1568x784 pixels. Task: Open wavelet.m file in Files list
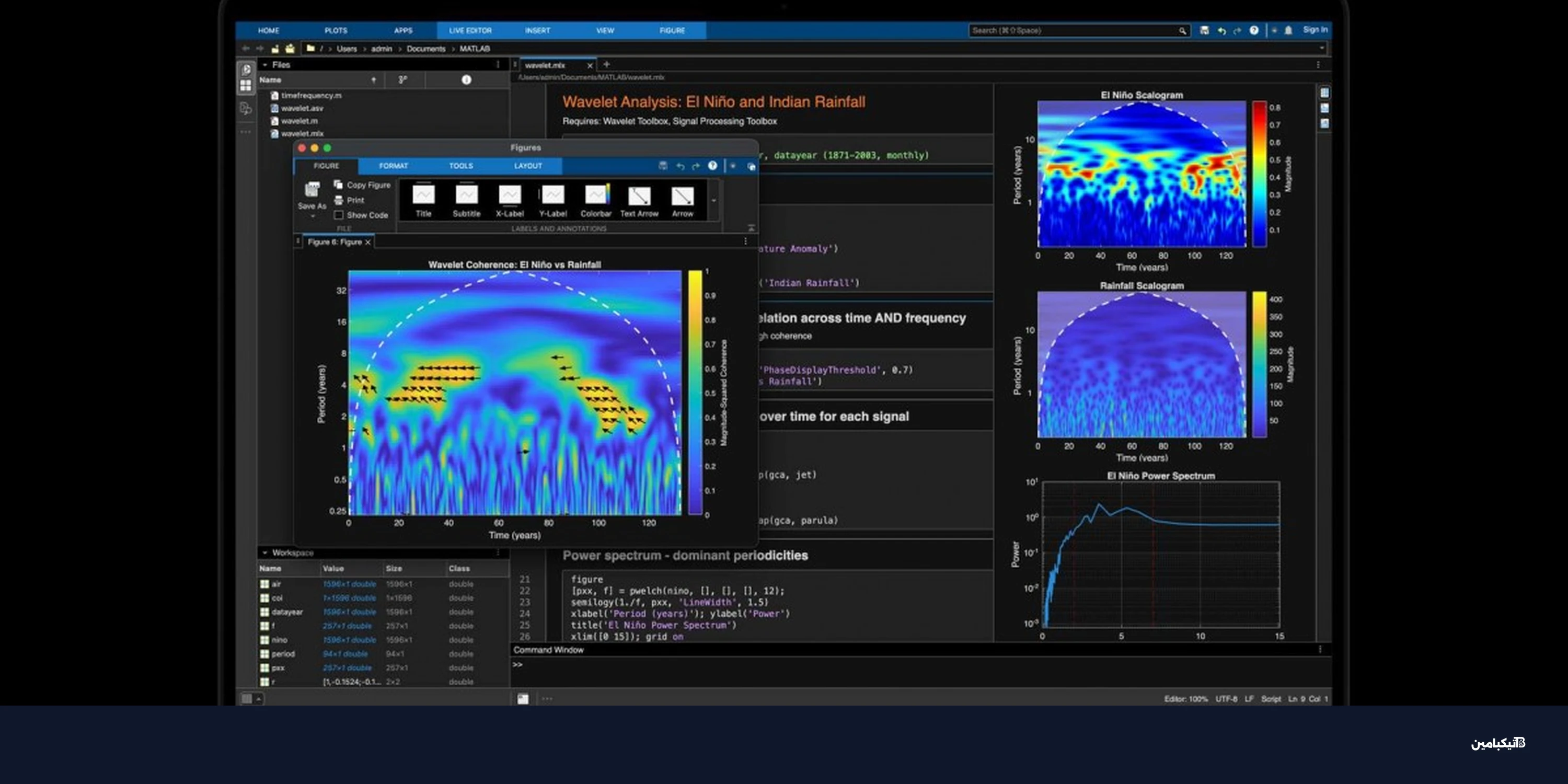(x=299, y=121)
